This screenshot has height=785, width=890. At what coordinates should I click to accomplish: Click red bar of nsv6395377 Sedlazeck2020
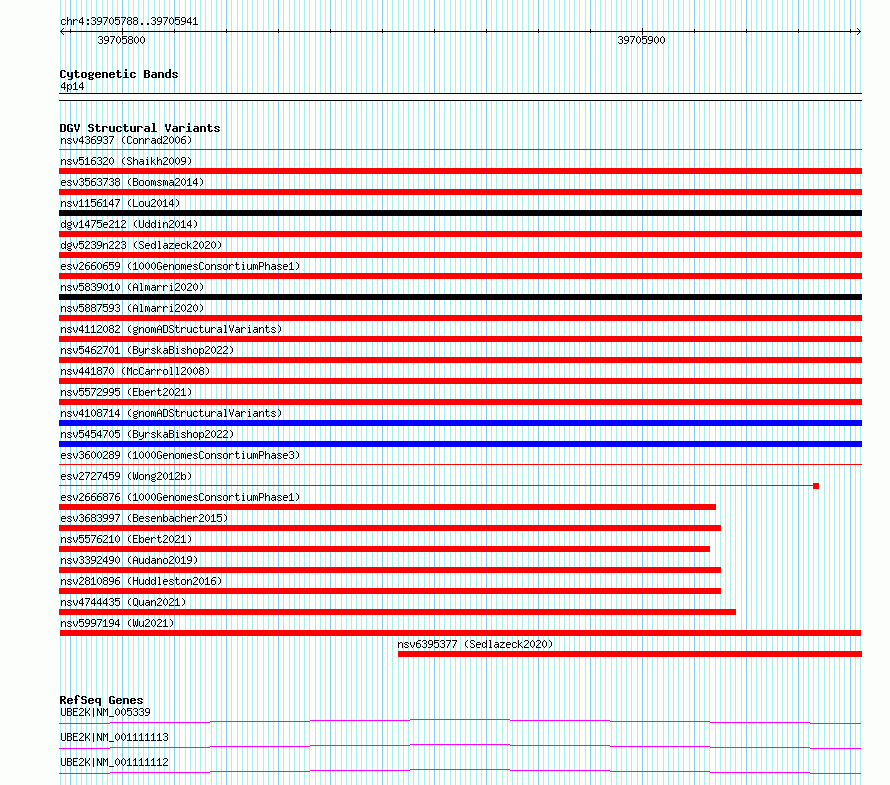coord(630,654)
